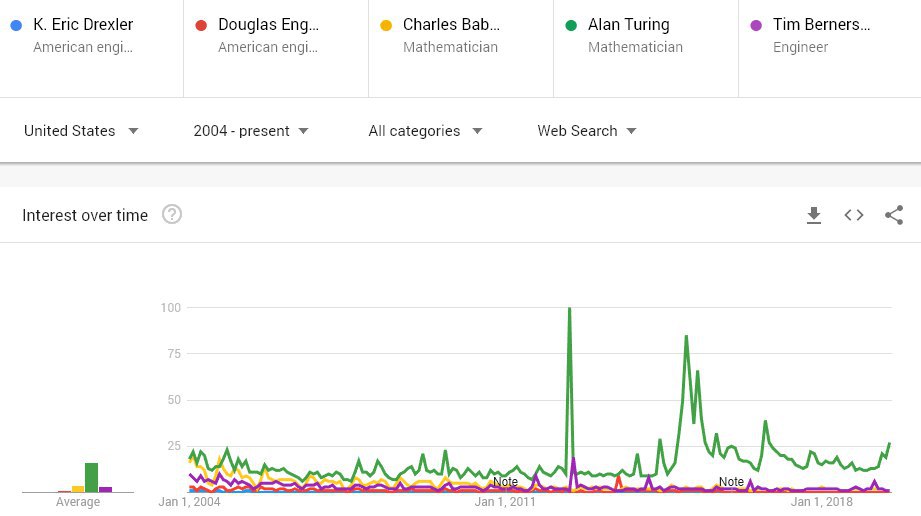The height and width of the screenshot is (516, 921).
Task: Change the Web Search type dropdown
Action: coord(587,130)
